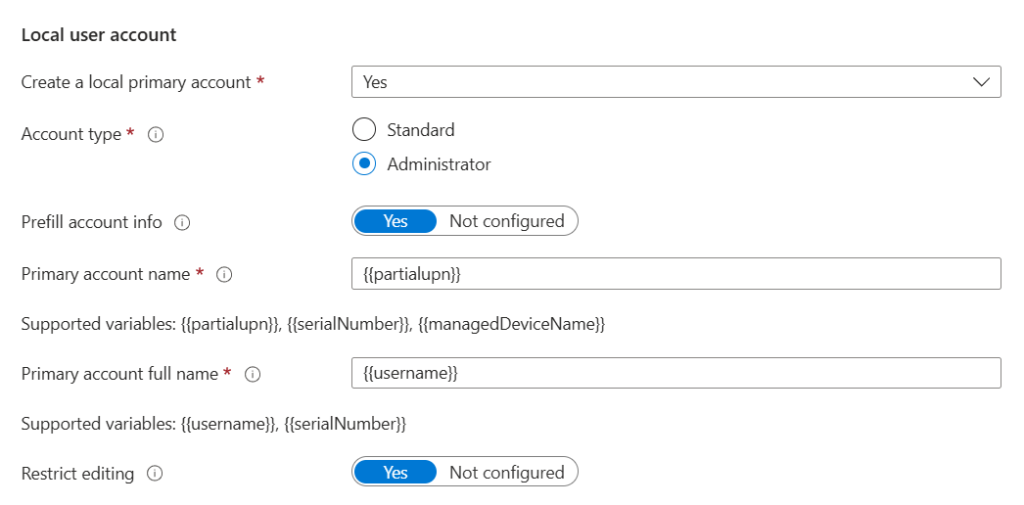Click the Primary account full name info icon

(252, 375)
